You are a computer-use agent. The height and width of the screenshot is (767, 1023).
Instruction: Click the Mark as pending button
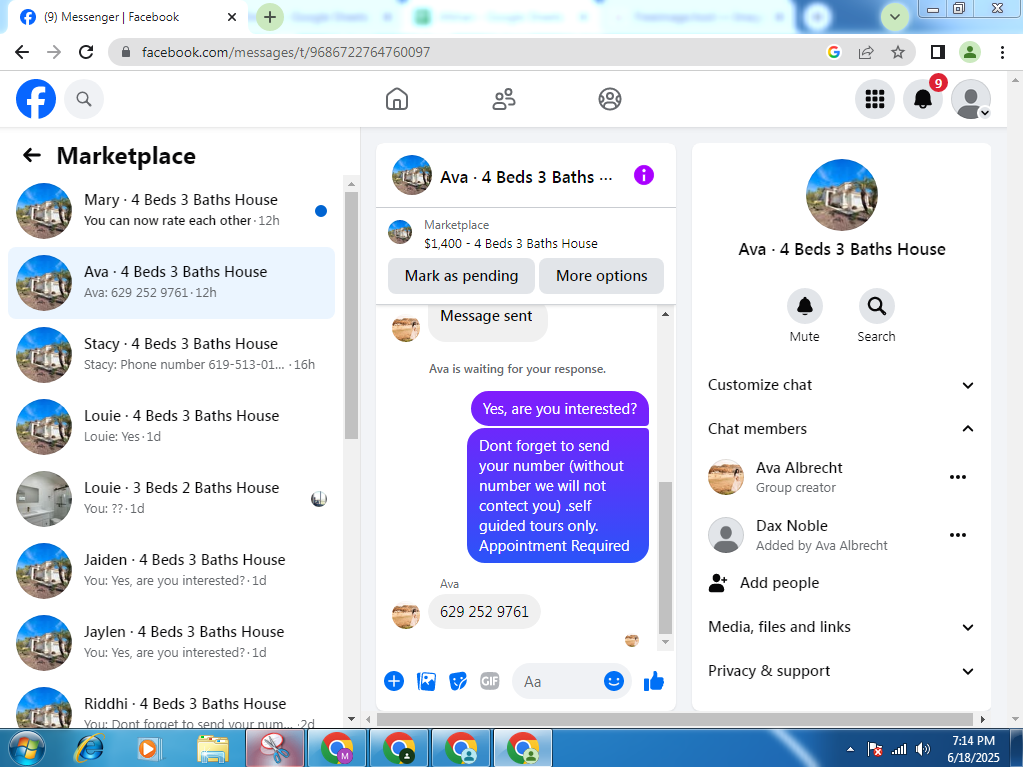(x=461, y=276)
